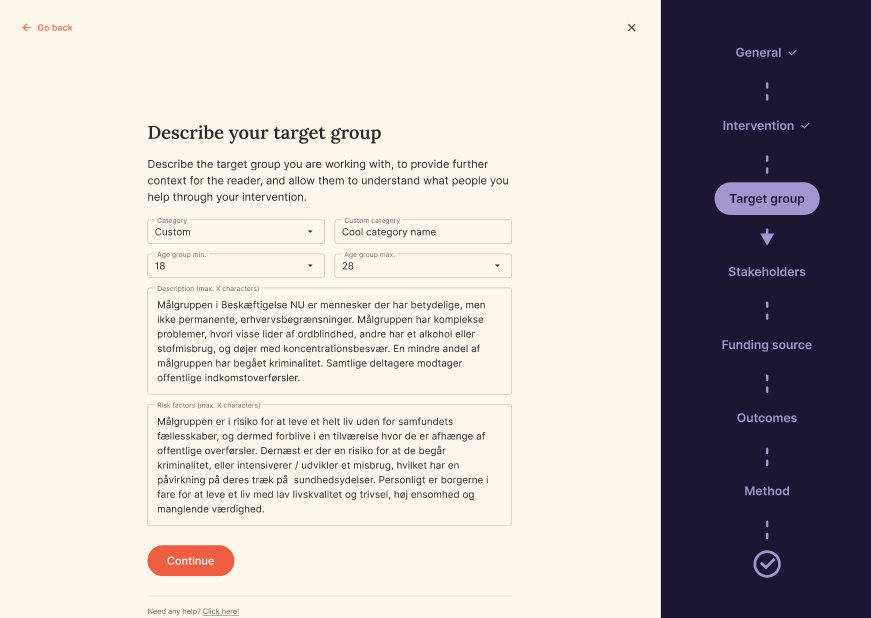Jump to the Stakeholders step
Image resolution: width=871 pixels, height=618 pixels.
[767, 272]
